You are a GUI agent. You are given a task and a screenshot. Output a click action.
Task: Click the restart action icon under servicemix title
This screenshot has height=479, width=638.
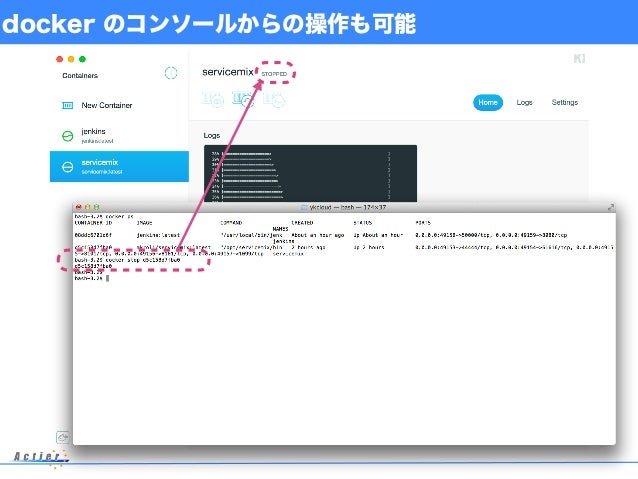click(x=243, y=99)
